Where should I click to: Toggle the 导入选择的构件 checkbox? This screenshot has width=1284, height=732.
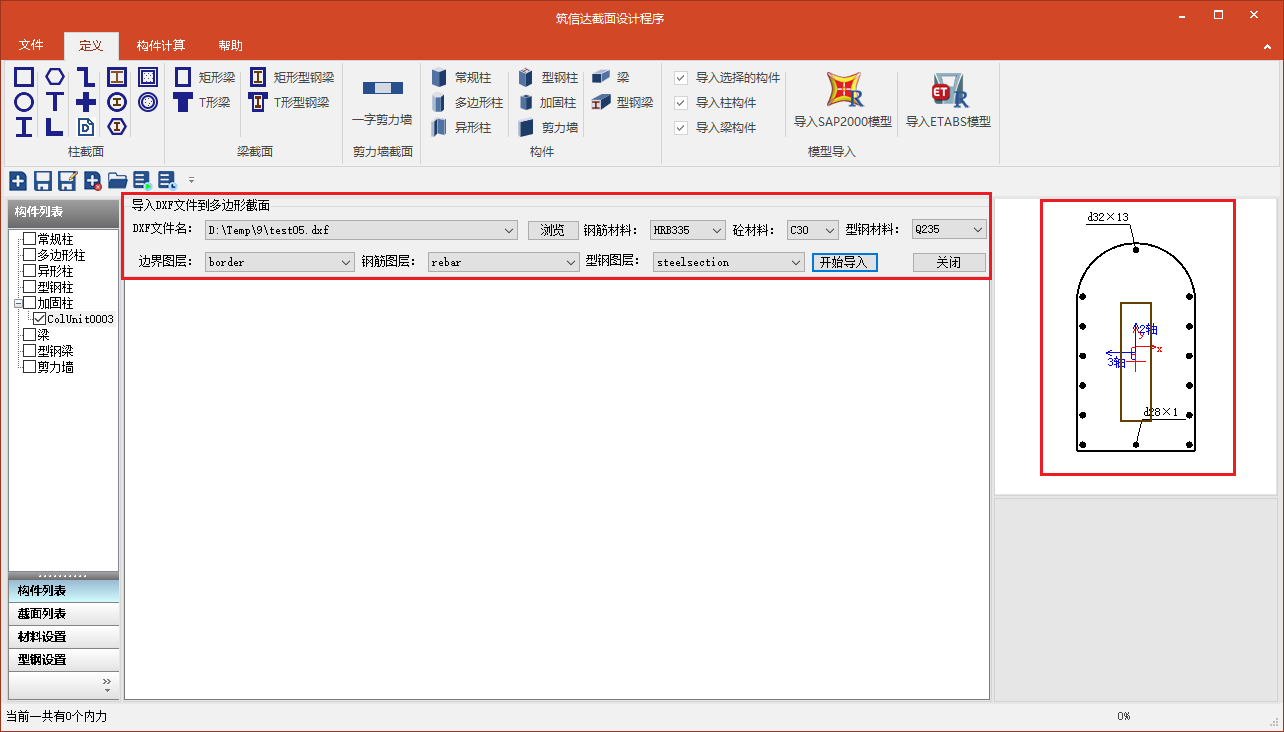[x=681, y=78]
